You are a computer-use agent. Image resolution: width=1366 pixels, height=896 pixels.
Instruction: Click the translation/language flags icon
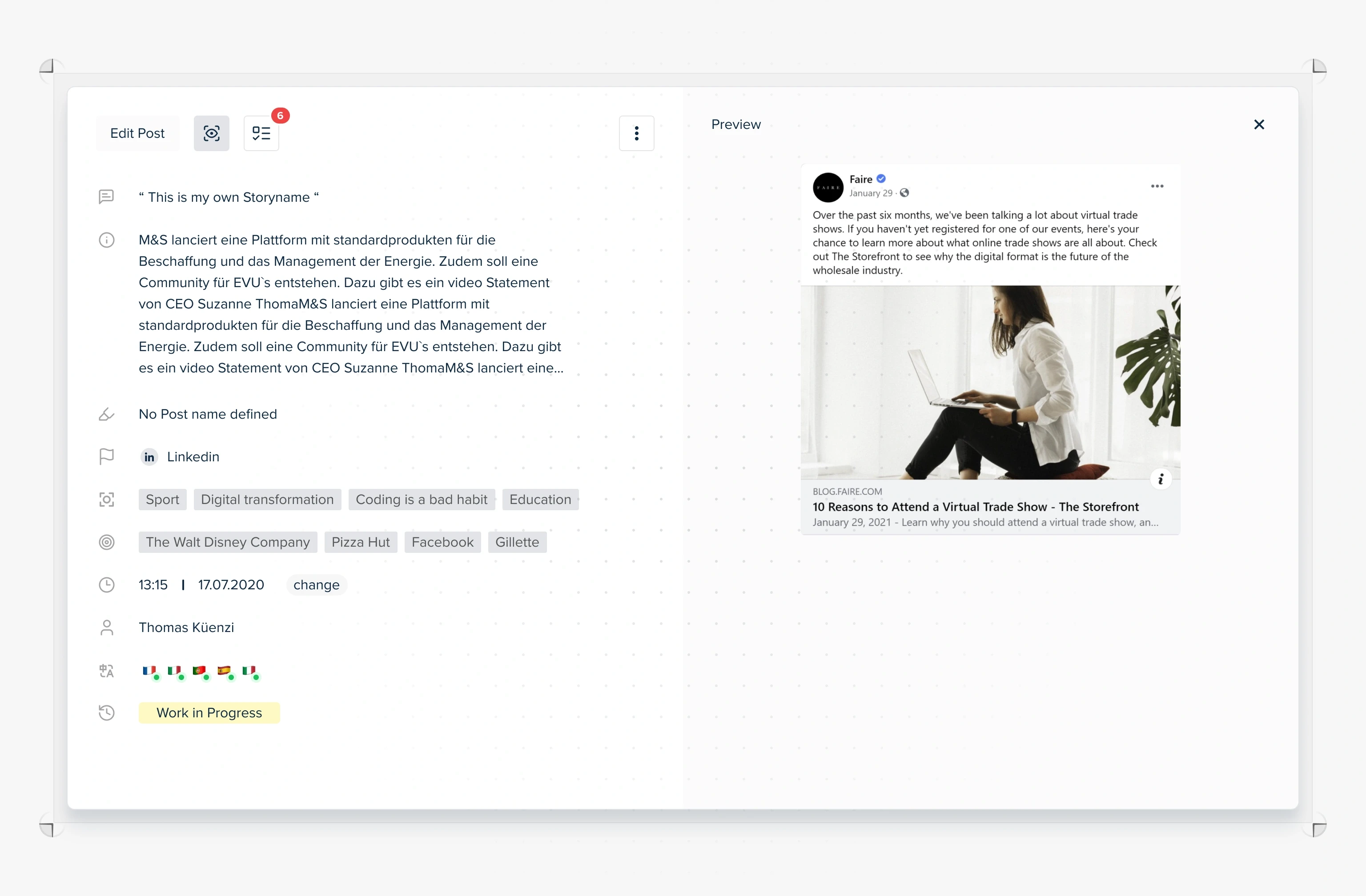(107, 671)
